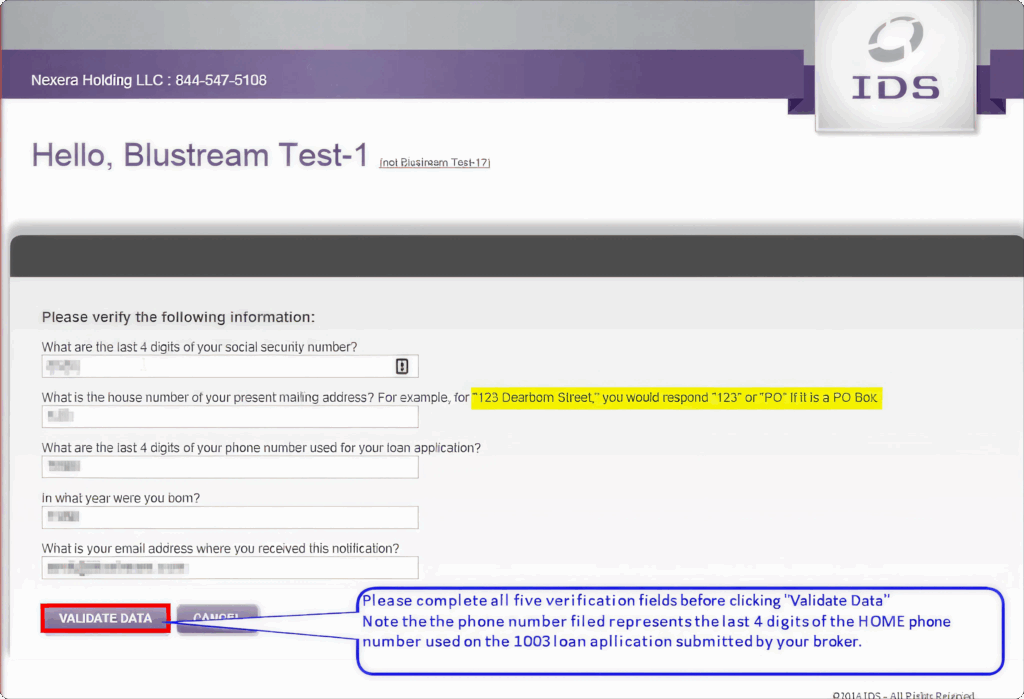Focus the birth year input field
1024x699 pixels.
(x=230, y=517)
